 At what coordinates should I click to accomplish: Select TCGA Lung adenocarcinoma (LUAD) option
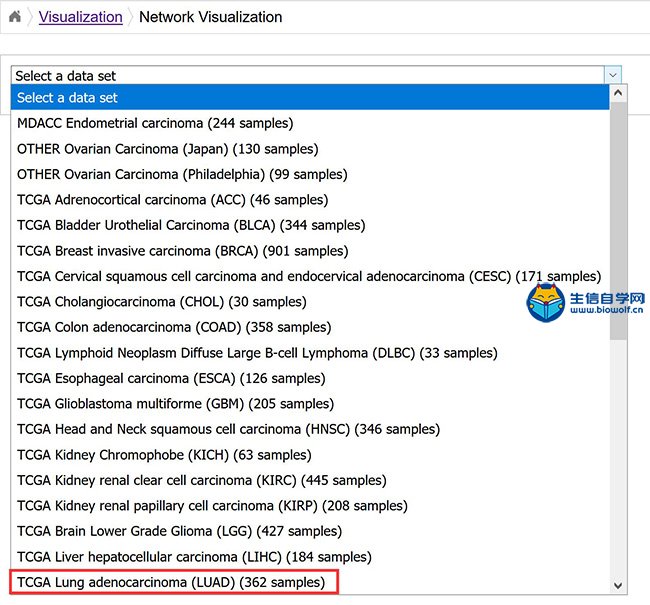[310, 582]
